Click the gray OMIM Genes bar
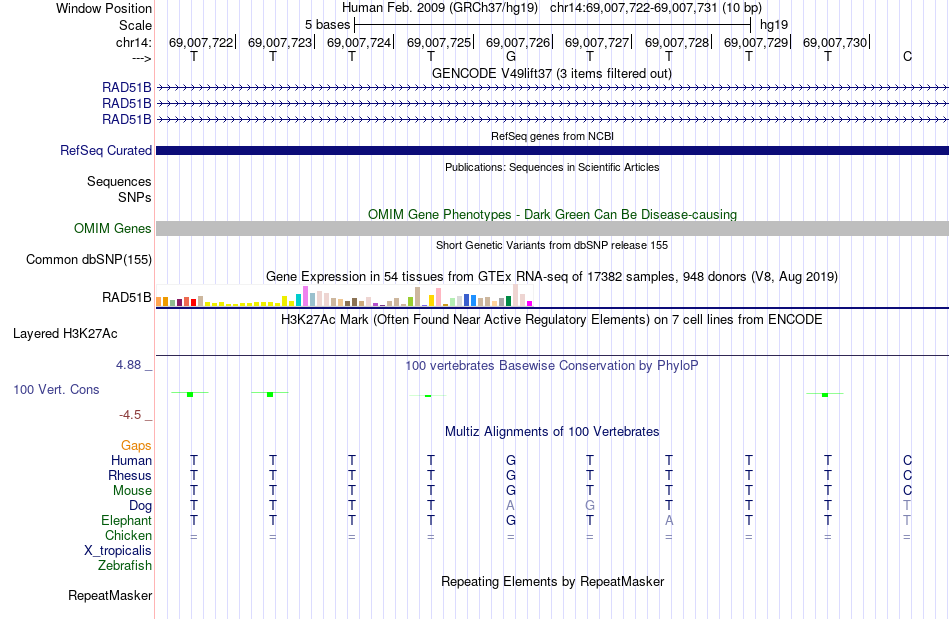This screenshot has width=950, height=619. click(552, 228)
